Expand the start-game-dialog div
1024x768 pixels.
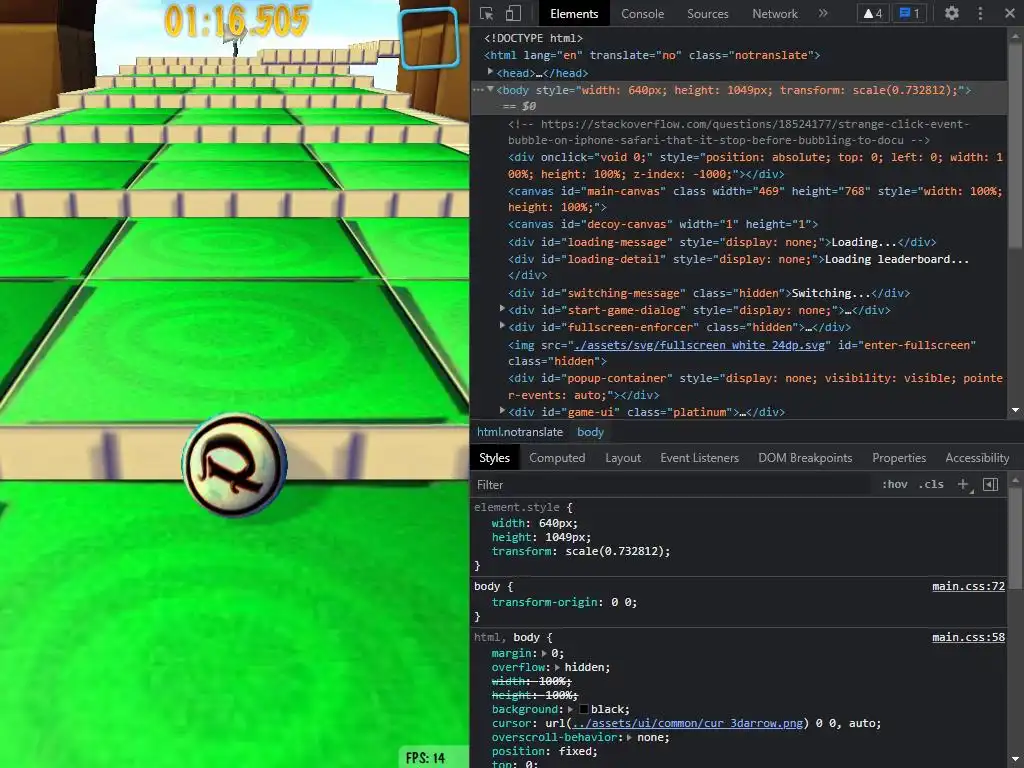point(502,308)
